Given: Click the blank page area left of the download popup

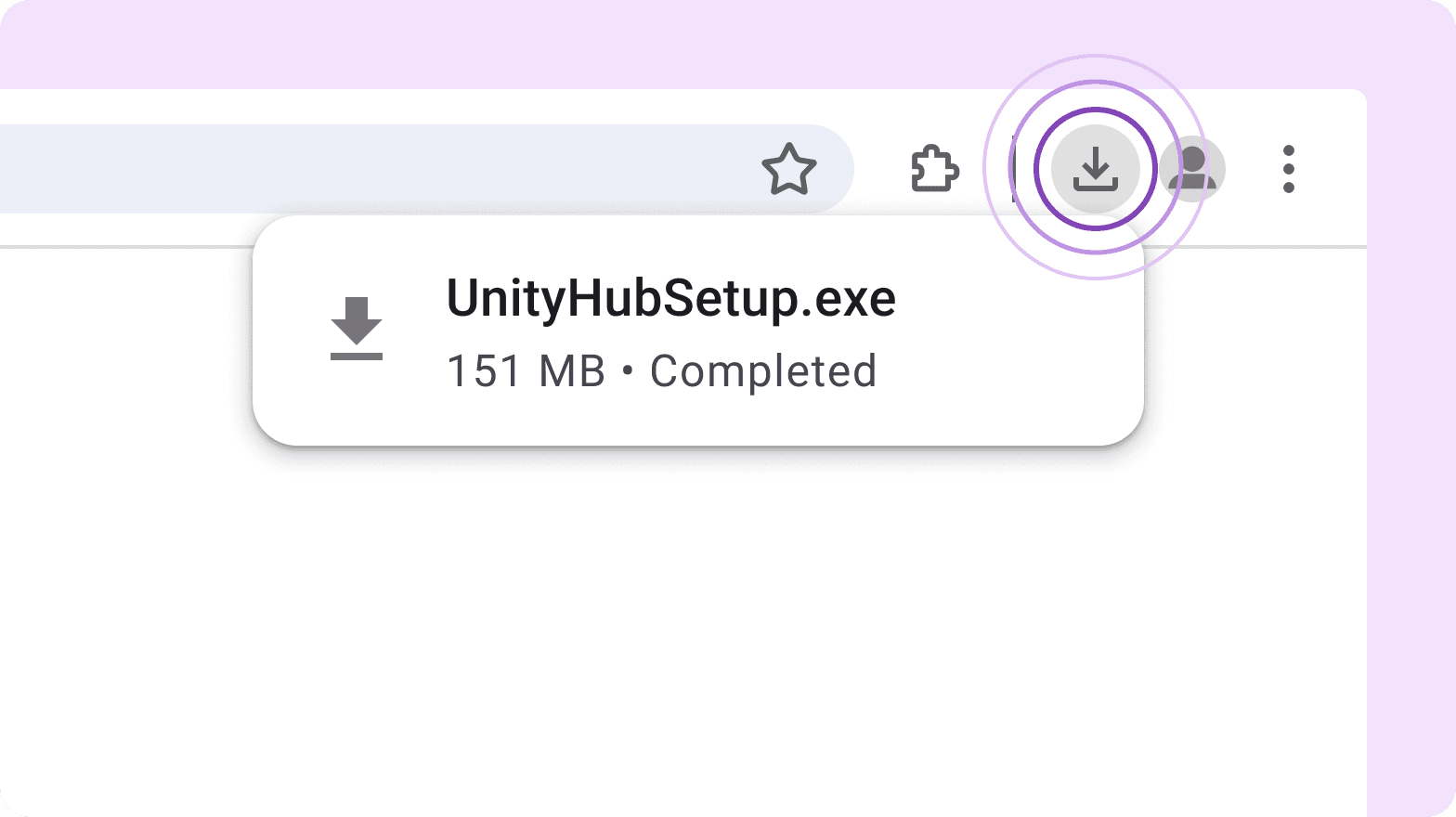Looking at the screenshot, I should [121, 371].
